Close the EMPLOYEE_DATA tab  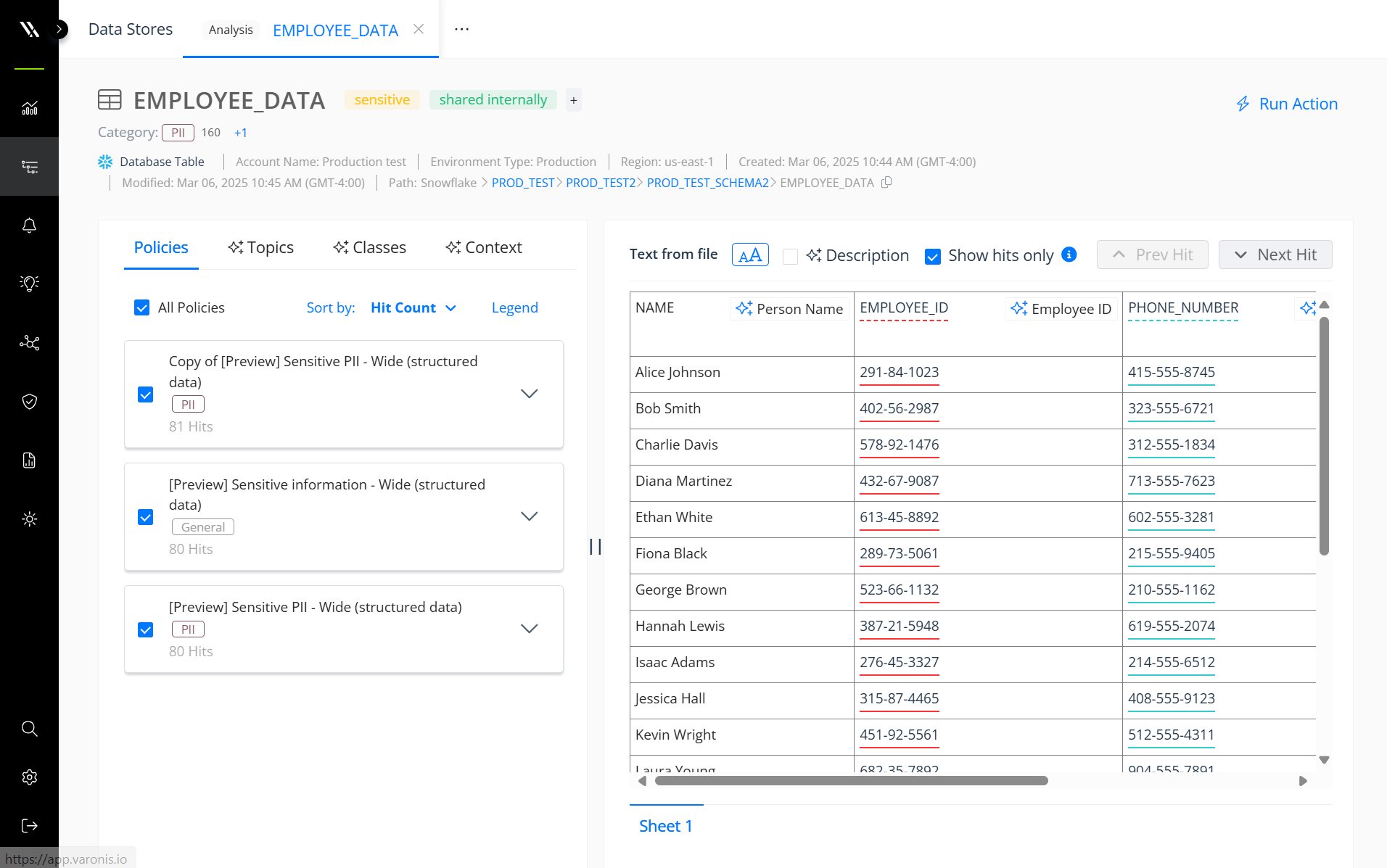coord(419,29)
